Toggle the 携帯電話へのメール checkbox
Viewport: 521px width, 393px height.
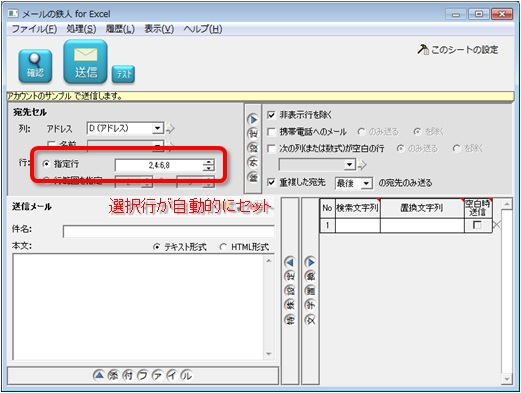coord(271,132)
